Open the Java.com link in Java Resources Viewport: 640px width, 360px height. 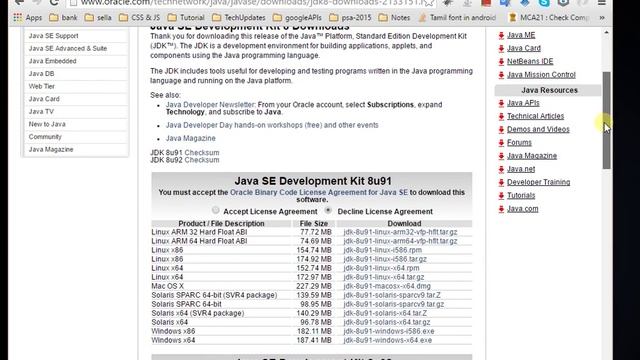(x=522, y=209)
